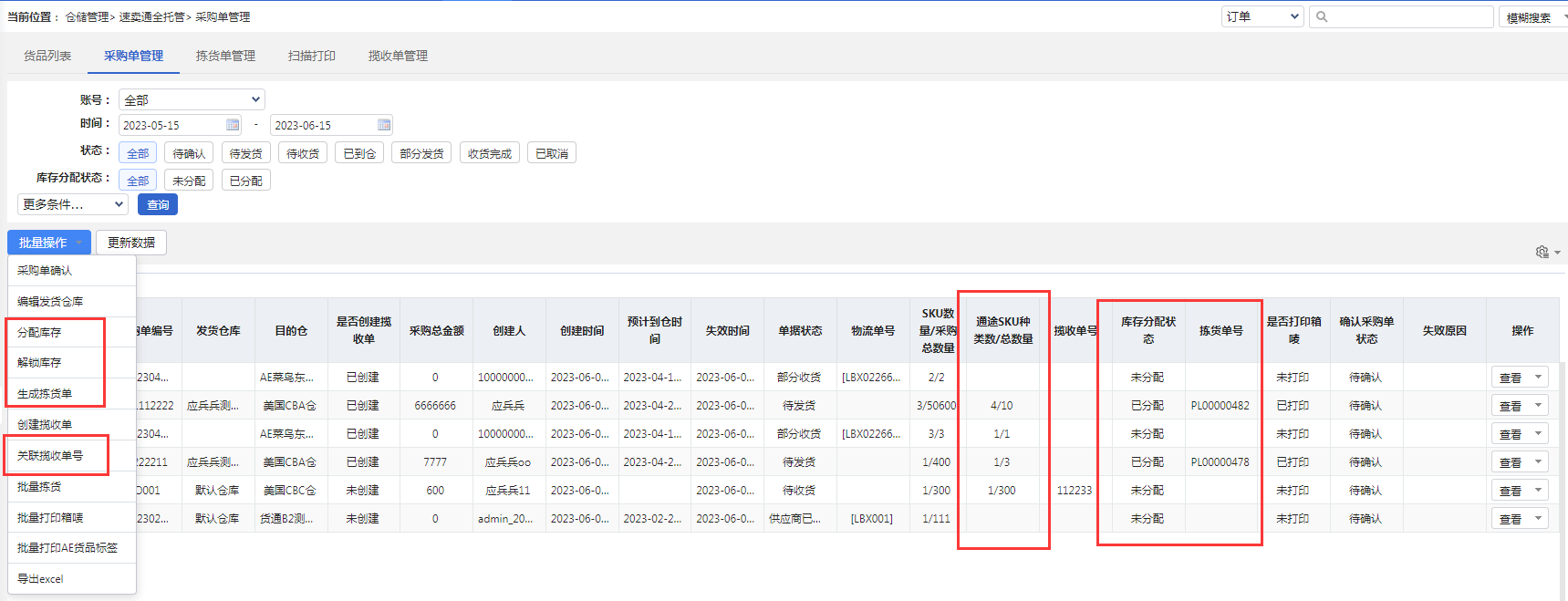1568x601 pixels.
Task: Filter by 待确认 status
Action: [189, 153]
